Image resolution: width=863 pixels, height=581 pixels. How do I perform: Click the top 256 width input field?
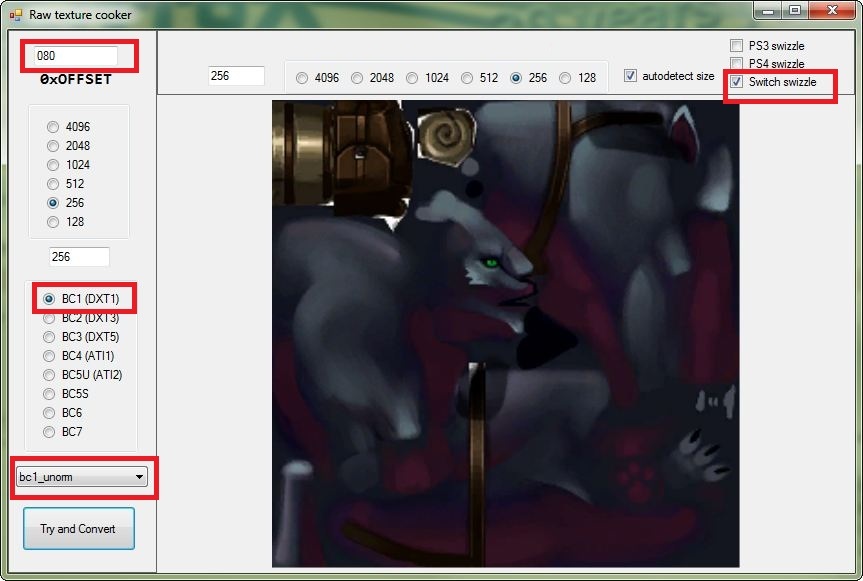pos(237,76)
